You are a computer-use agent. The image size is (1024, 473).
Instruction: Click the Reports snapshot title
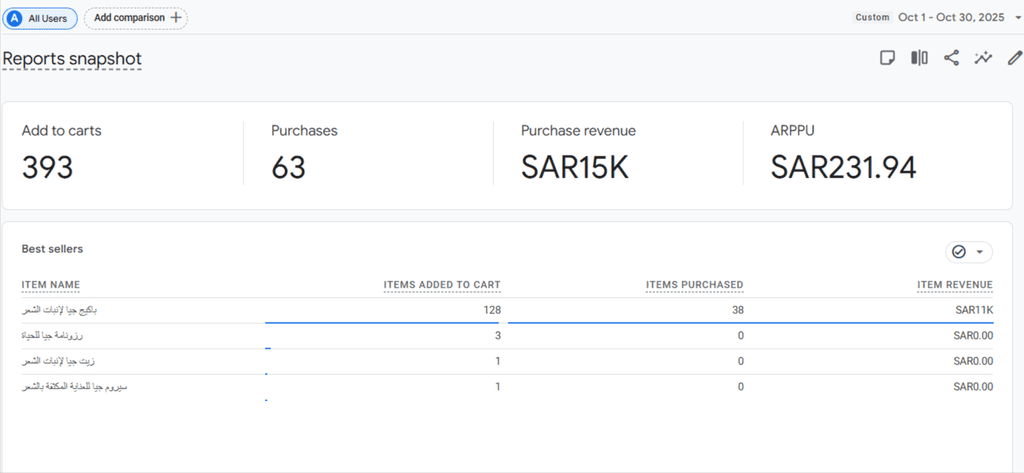tap(72, 59)
